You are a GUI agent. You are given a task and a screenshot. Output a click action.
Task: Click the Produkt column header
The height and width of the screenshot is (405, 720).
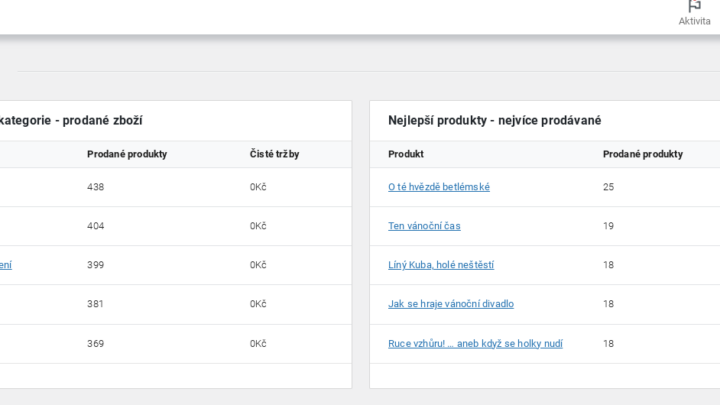point(405,154)
